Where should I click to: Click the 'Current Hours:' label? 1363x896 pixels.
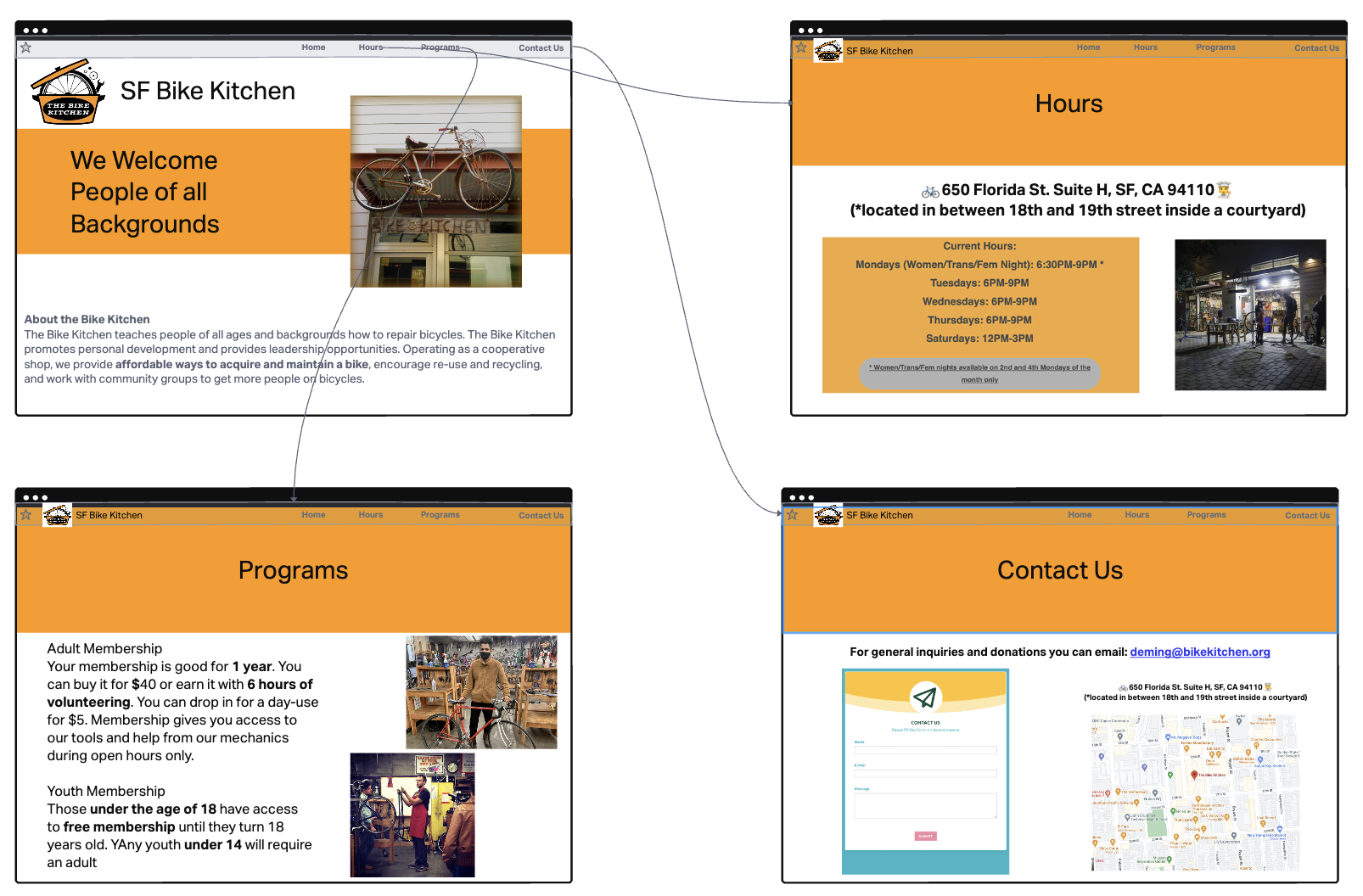pos(979,246)
